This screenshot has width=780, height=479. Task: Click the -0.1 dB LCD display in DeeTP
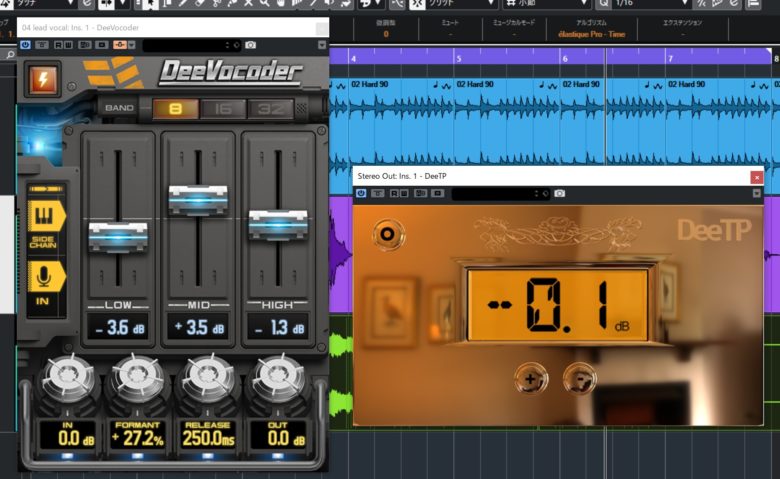558,305
